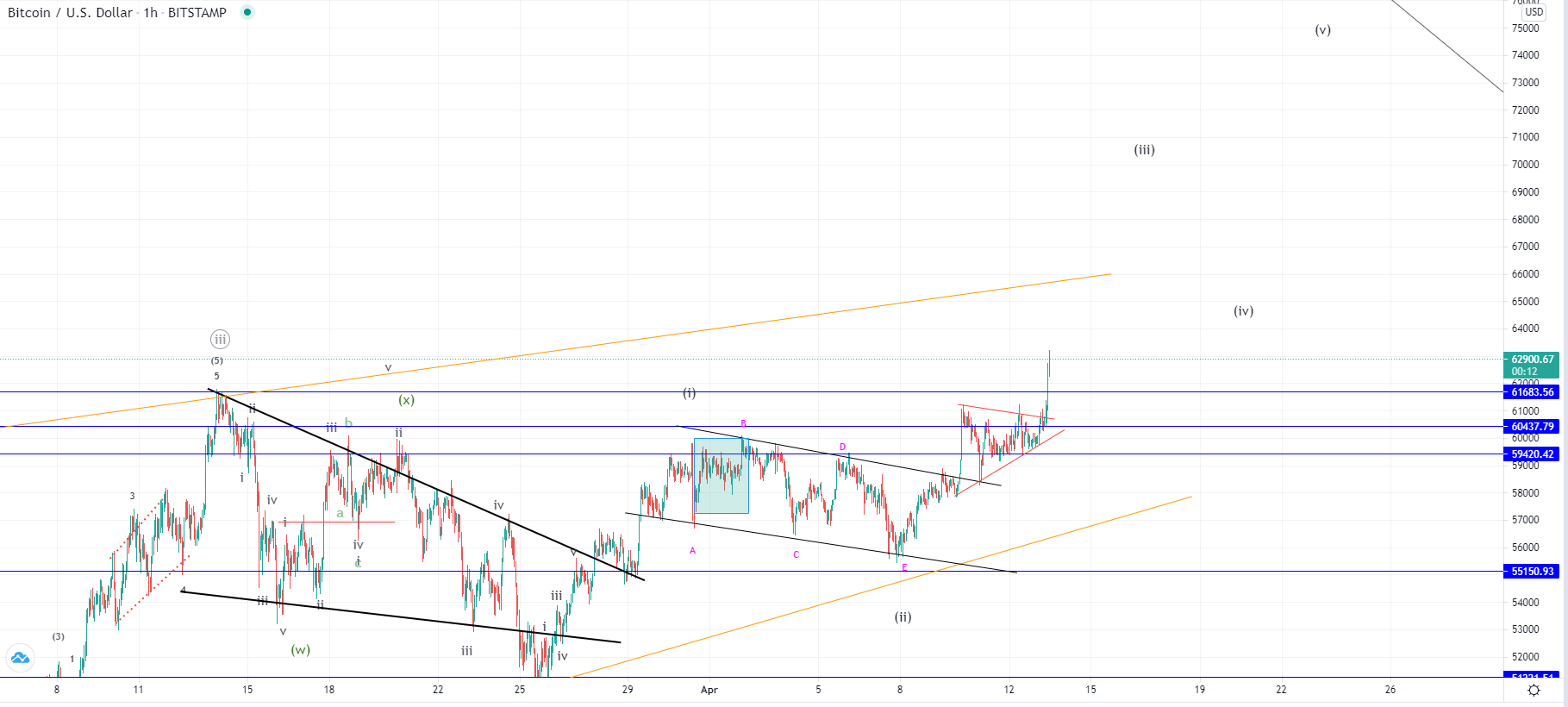Open chart settings gear icon

tap(1534, 690)
